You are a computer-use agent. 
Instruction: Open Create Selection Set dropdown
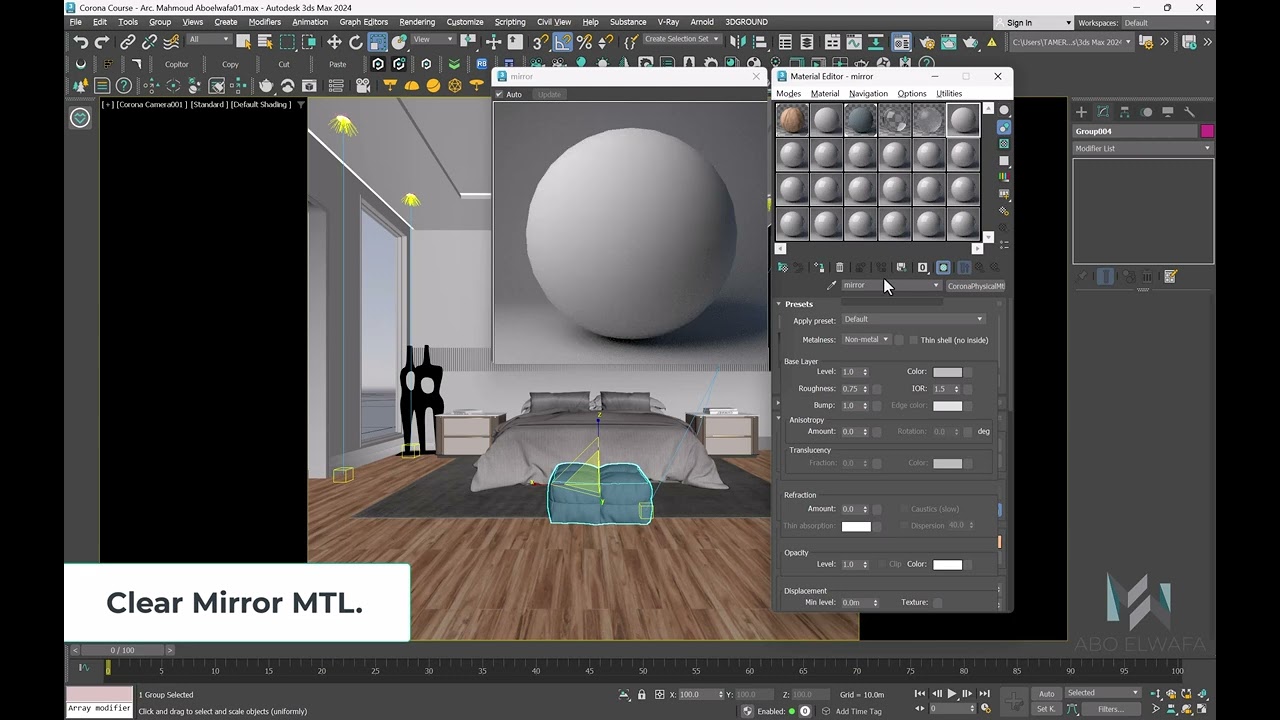click(681, 39)
